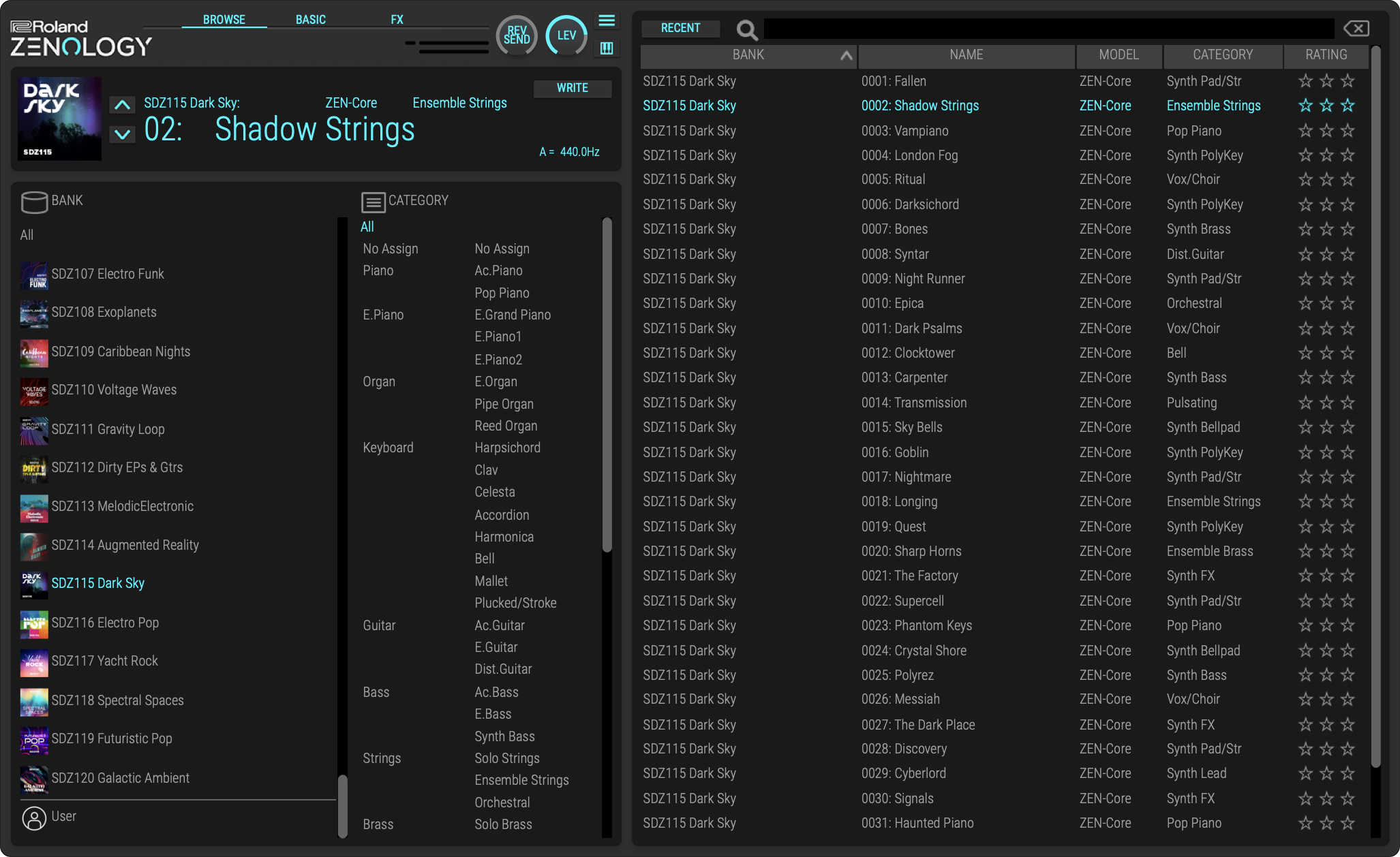Give 0010: Epica three stars
The width and height of the screenshot is (1400, 857).
(x=1348, y=303)
